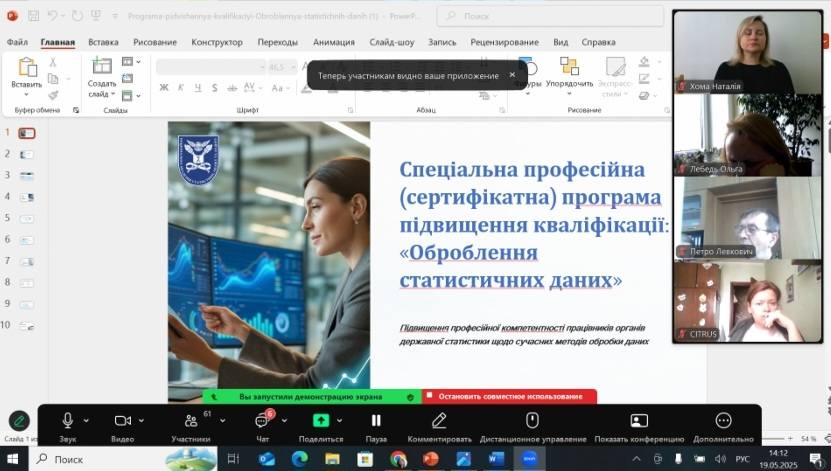Click the Windows taskbar search field Поиск
Image resolution: width=831 pixels, height=471 pixels.
point(95,459)
